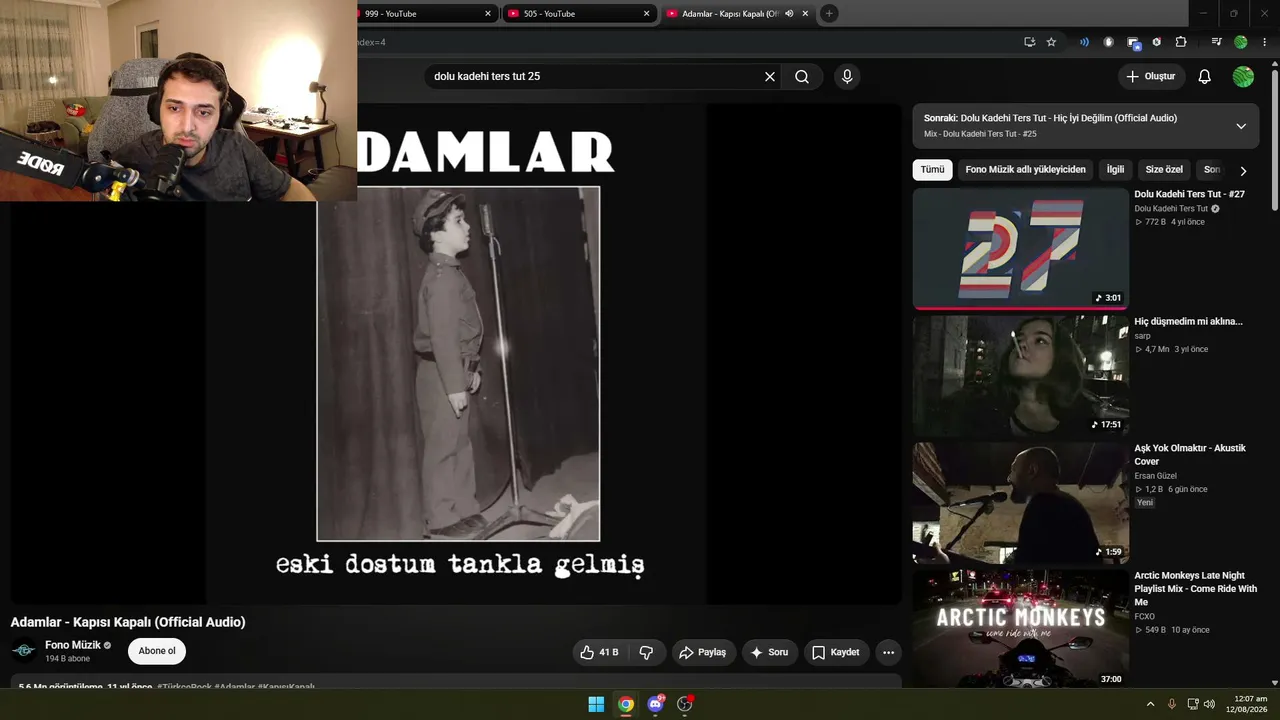Click the hexagon extension icon with red badge
The width and height of the screenshot is (1280, 720).
point(1157,42)
